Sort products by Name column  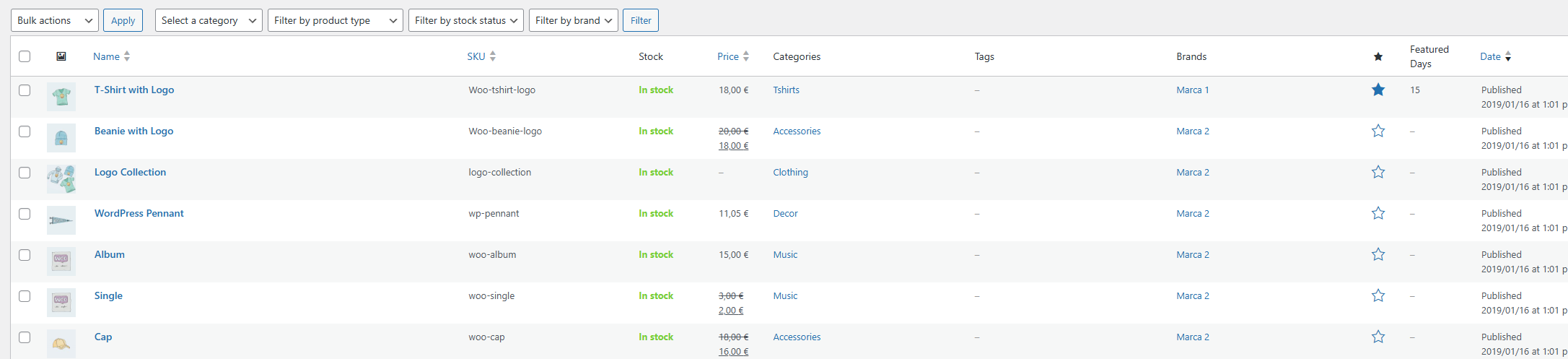click(111, 56)
